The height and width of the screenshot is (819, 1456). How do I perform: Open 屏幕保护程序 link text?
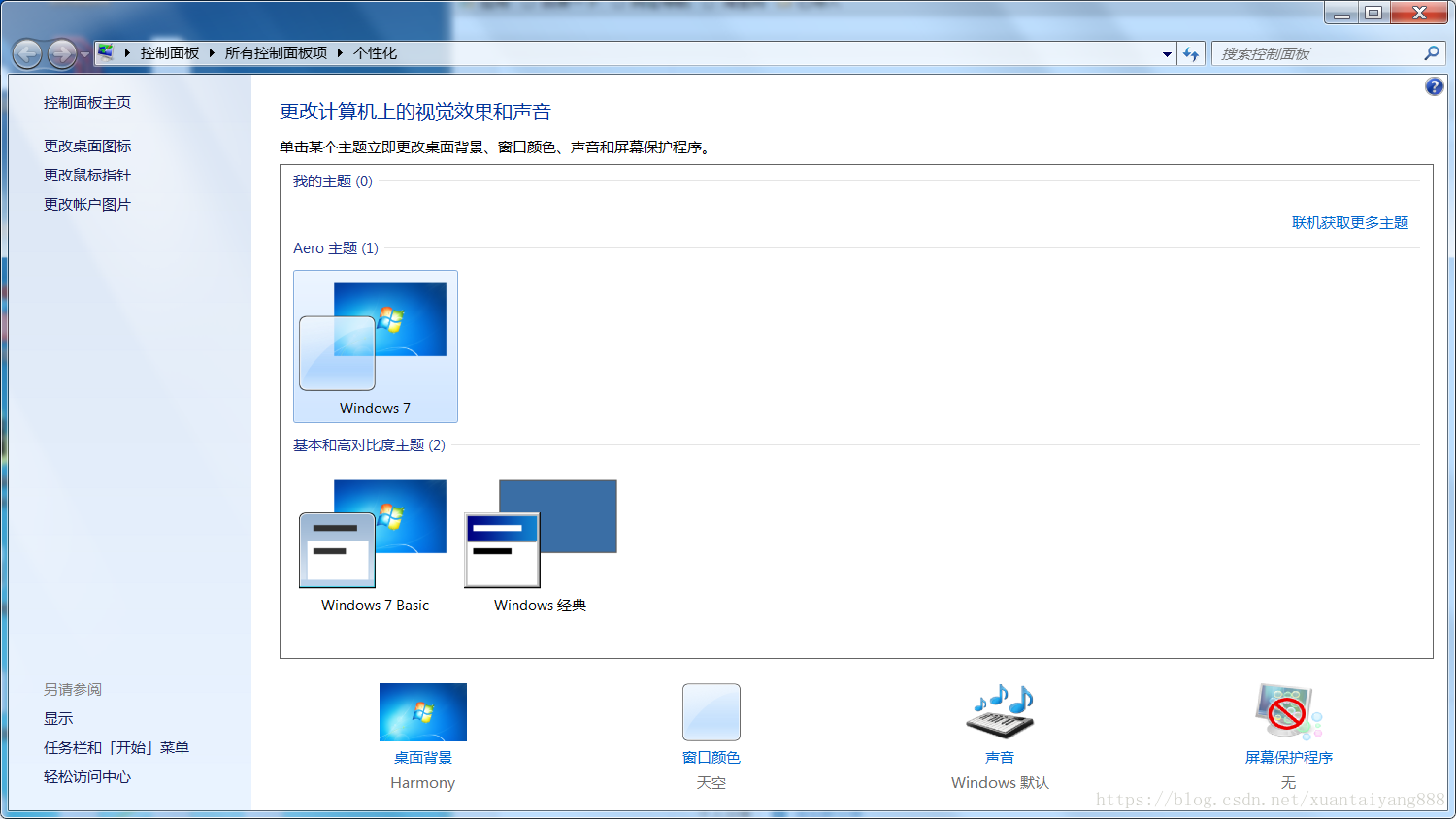coord(1289,757)
